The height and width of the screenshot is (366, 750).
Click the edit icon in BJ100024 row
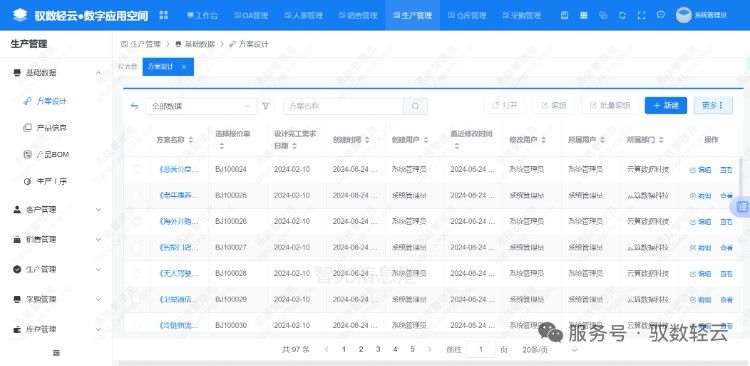click(x=692, y=170)
